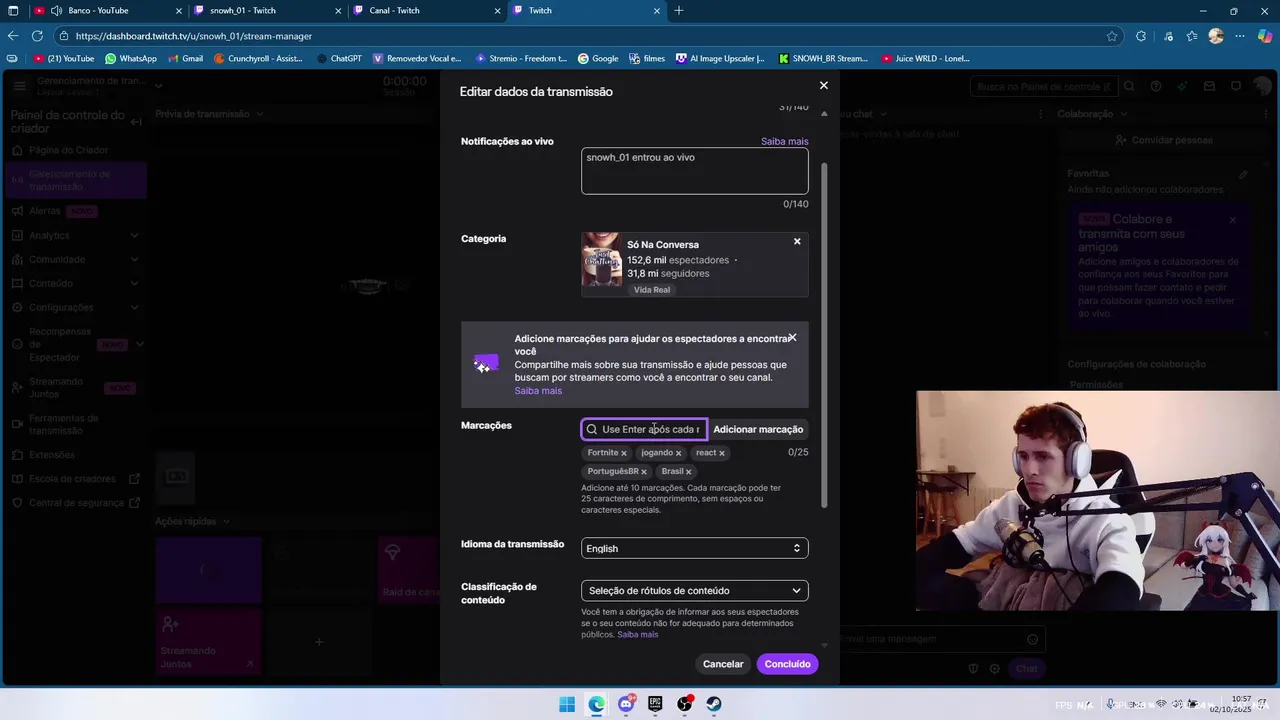This screenshot has width=1280, height=720.
Task: Remove the jogando tag
Action: 678,453
